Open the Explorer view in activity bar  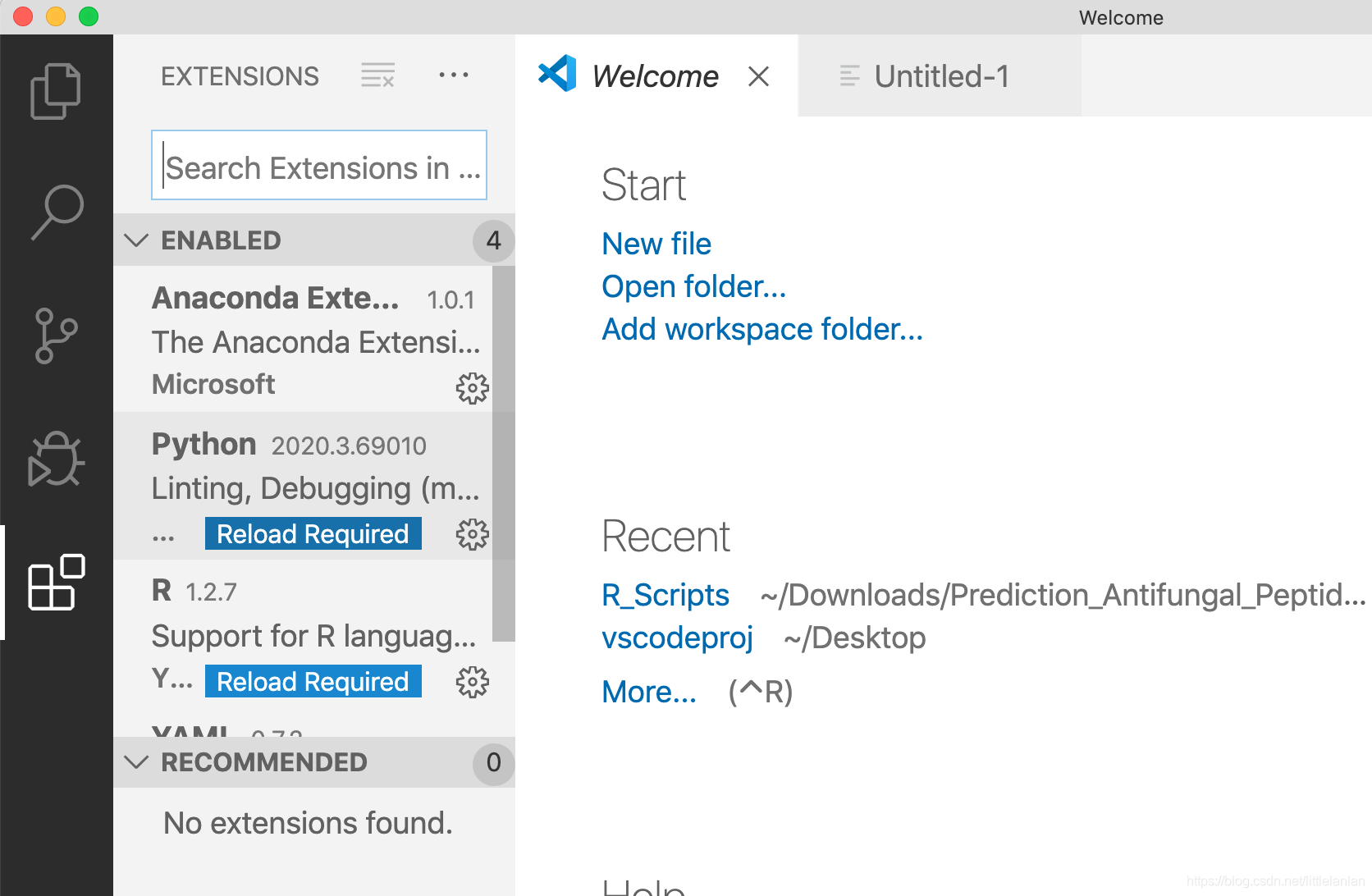[56, 91]
